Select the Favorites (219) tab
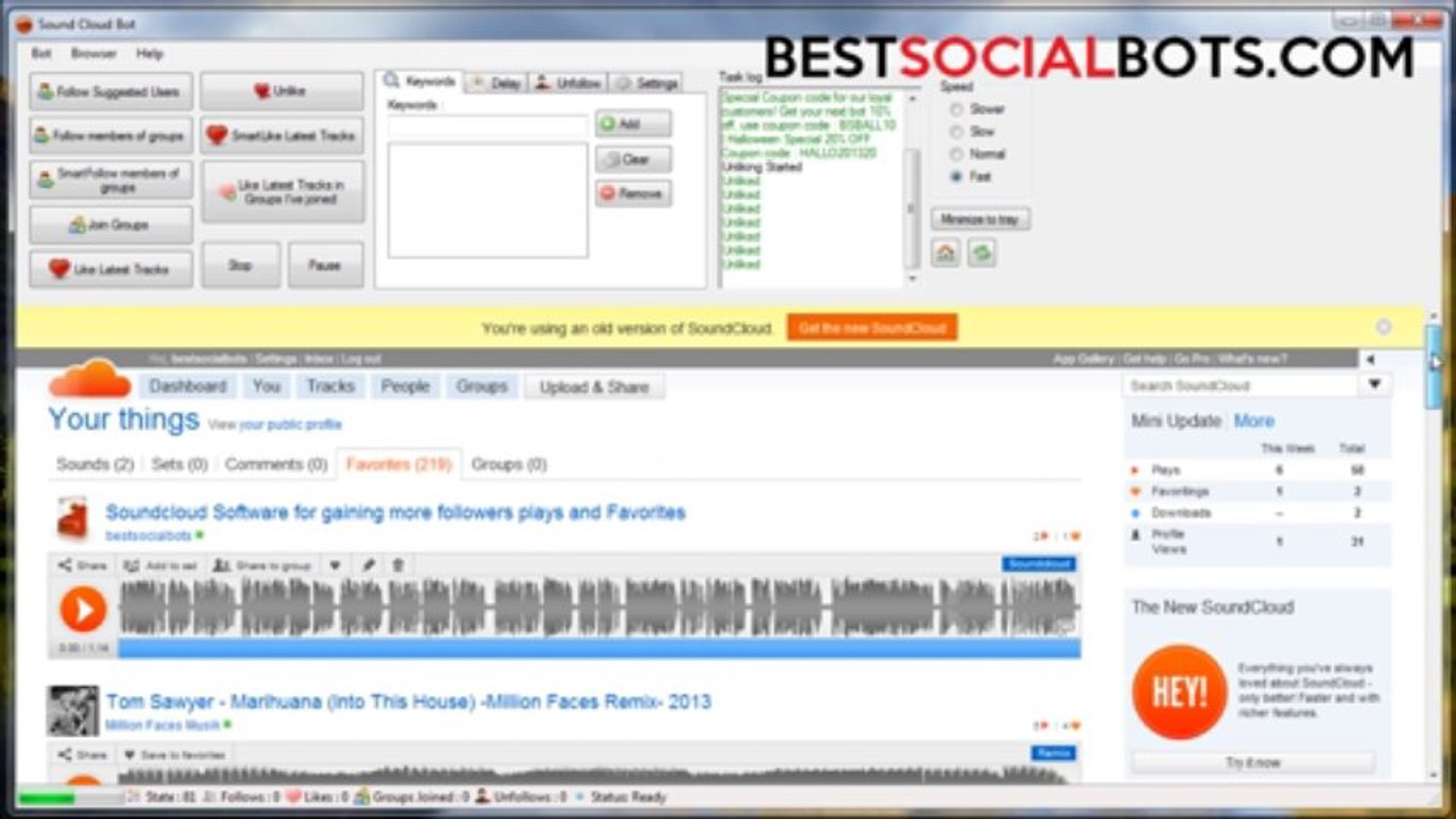The height and width of the screenshot is (819, 1456). (x=399, y=464)
